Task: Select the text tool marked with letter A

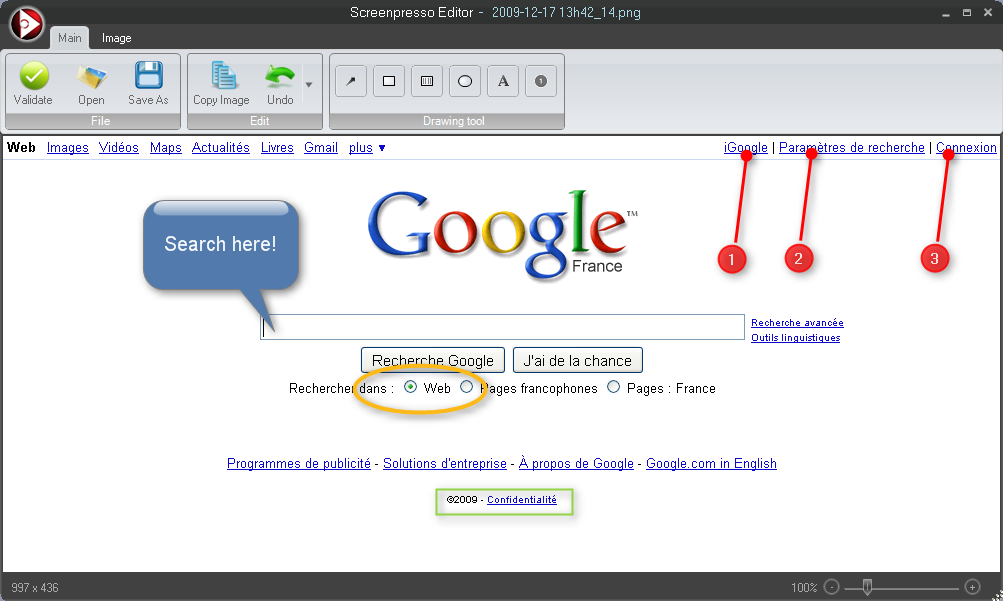Action: [x=503, y=81]
